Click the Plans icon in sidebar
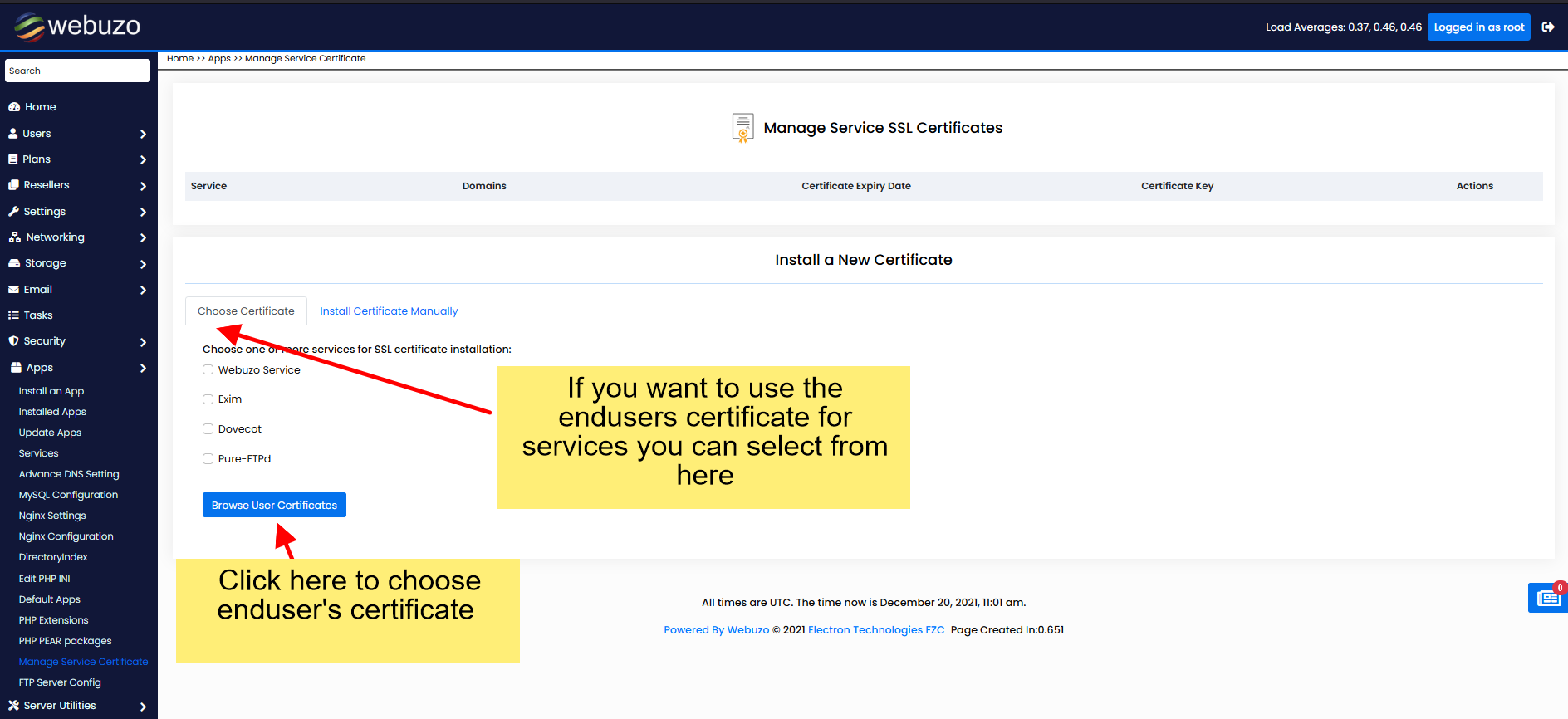 click(13, 159)
